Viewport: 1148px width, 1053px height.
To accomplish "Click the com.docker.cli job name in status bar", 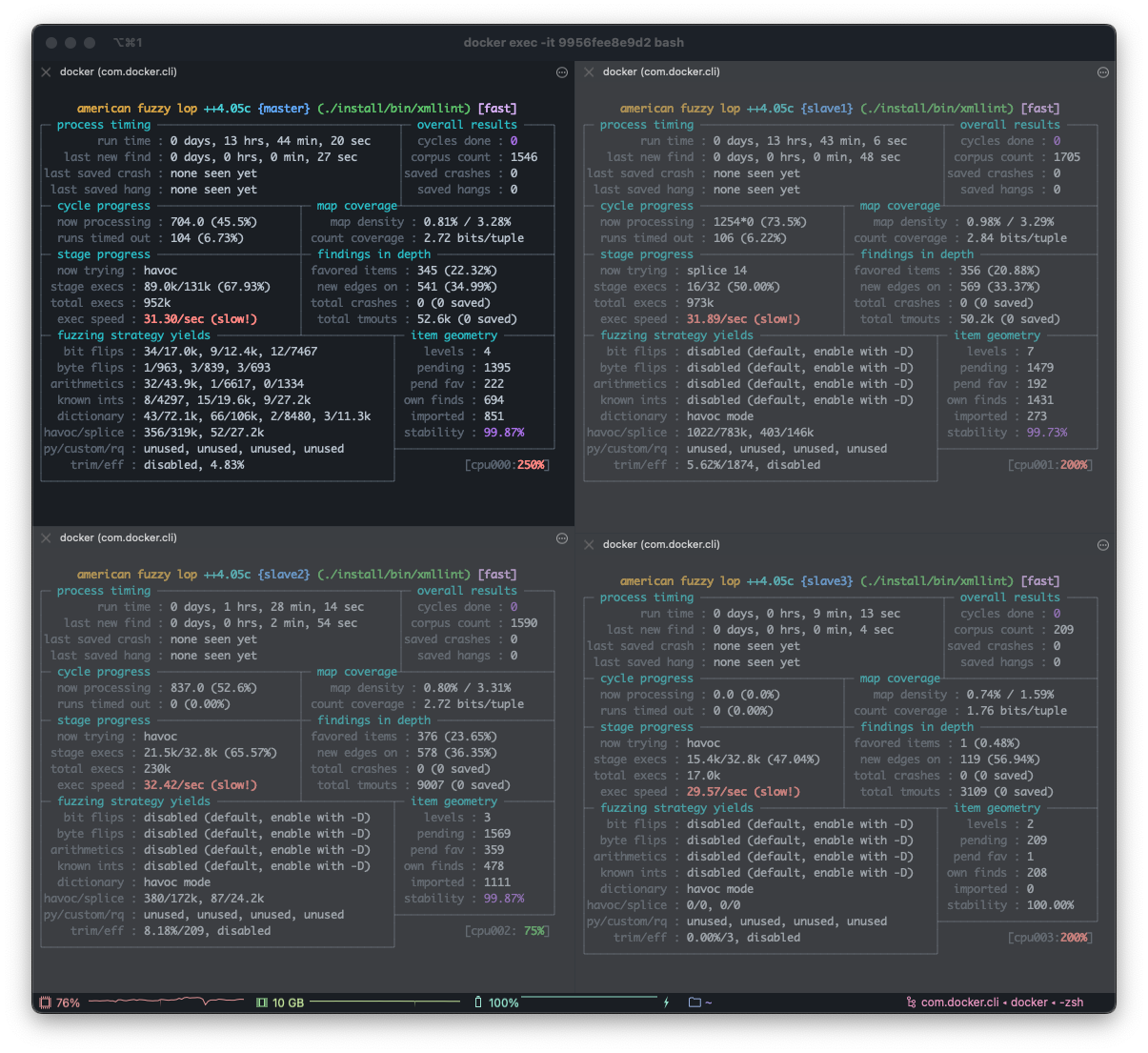I will (x=959, y=1002).
